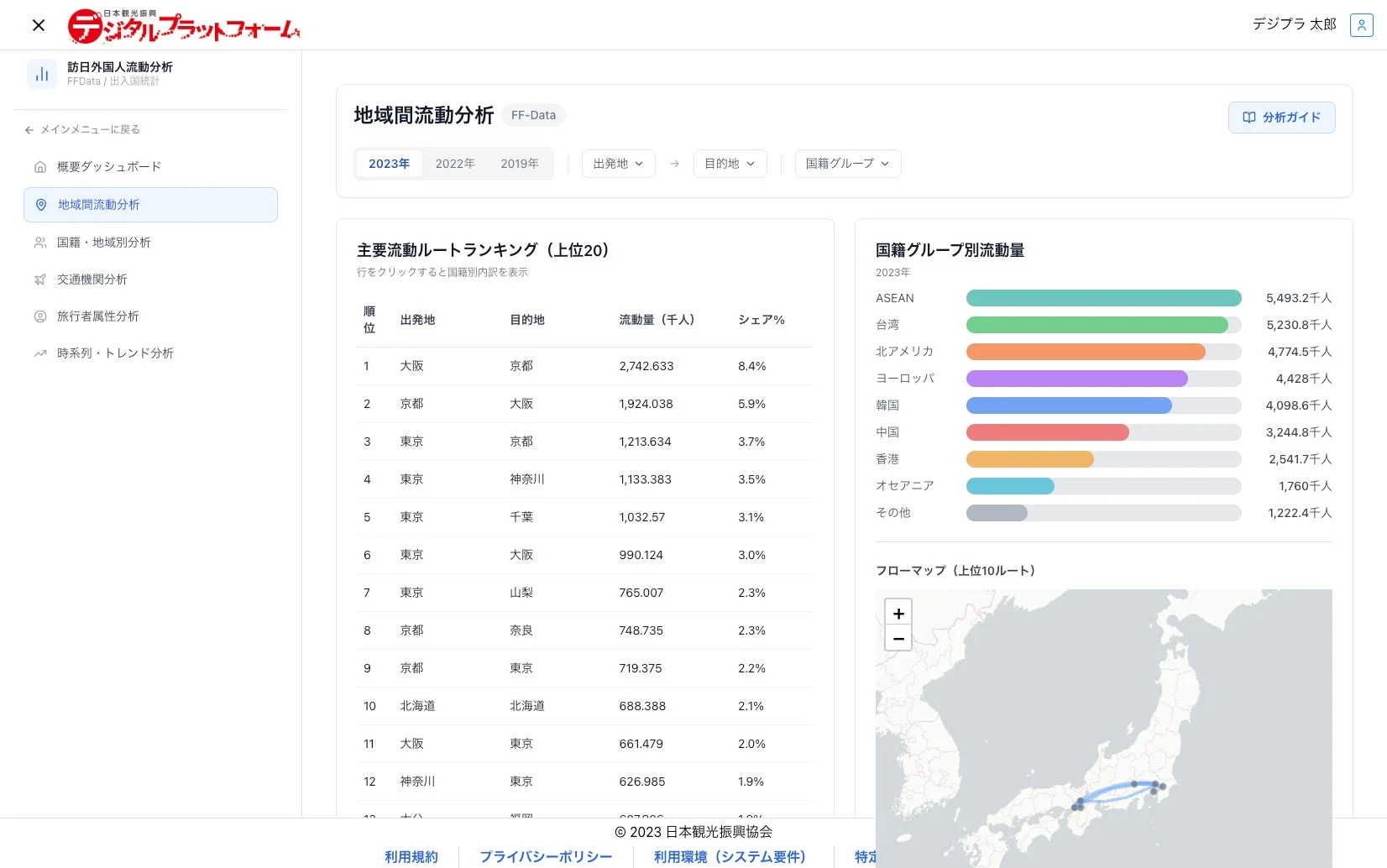Viewport: 1387px width, 868px height.
Task: Open the 概要ダッシュボード from the sidebar
Action: click(x=107, y=166)
